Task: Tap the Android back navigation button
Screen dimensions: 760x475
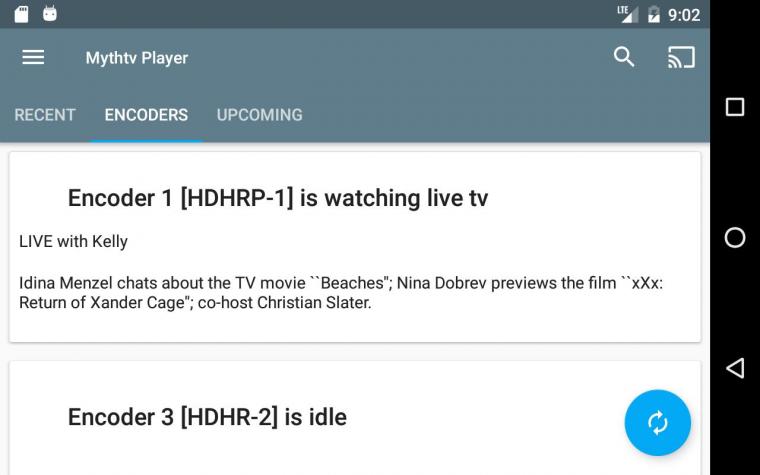Action: [735, 368]
